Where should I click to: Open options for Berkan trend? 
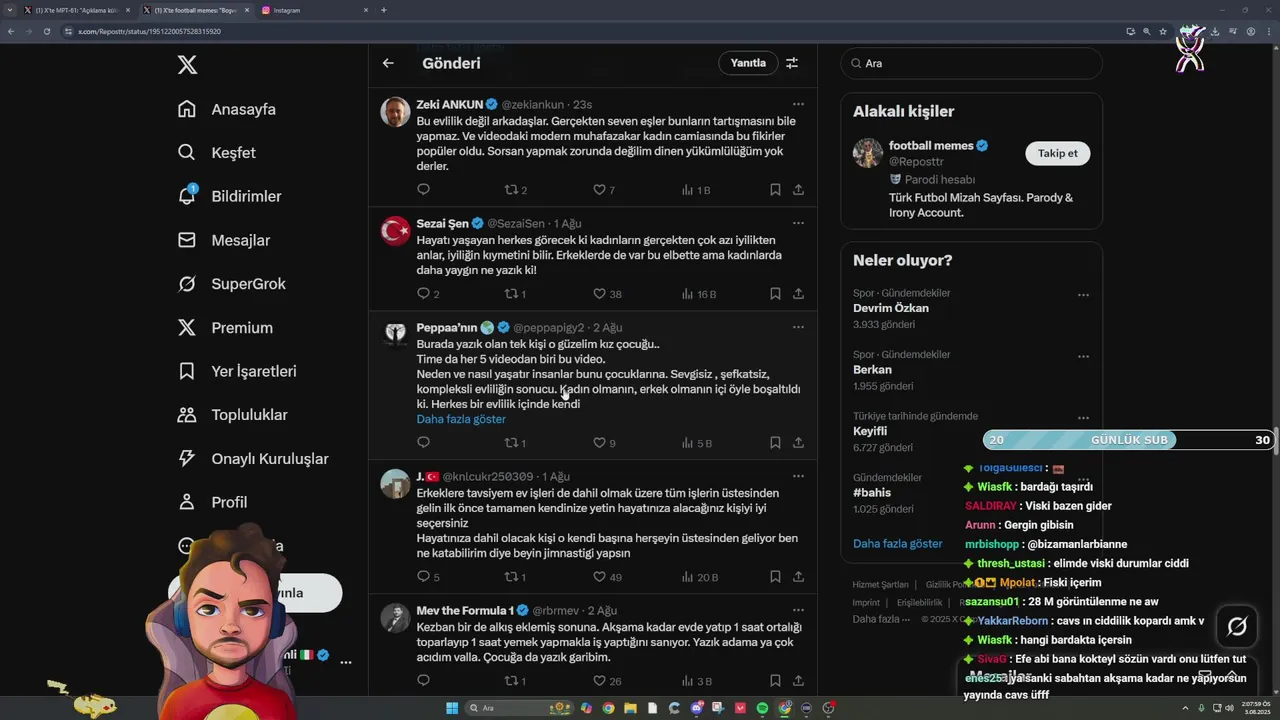(x=1083, y=356)
